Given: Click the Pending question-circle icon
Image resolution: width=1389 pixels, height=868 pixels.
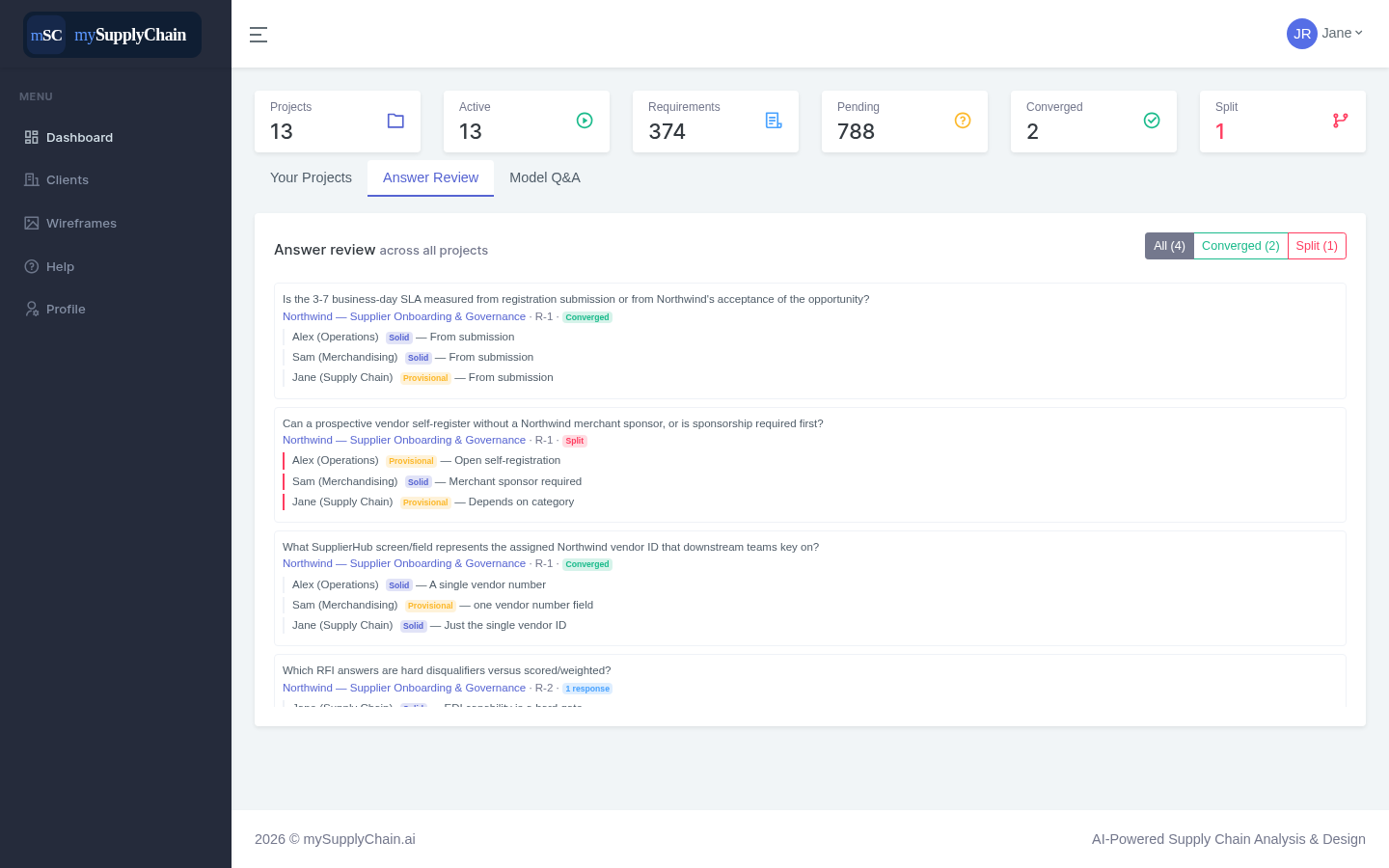Looking at the screenshot, I should tap(963, 121).
